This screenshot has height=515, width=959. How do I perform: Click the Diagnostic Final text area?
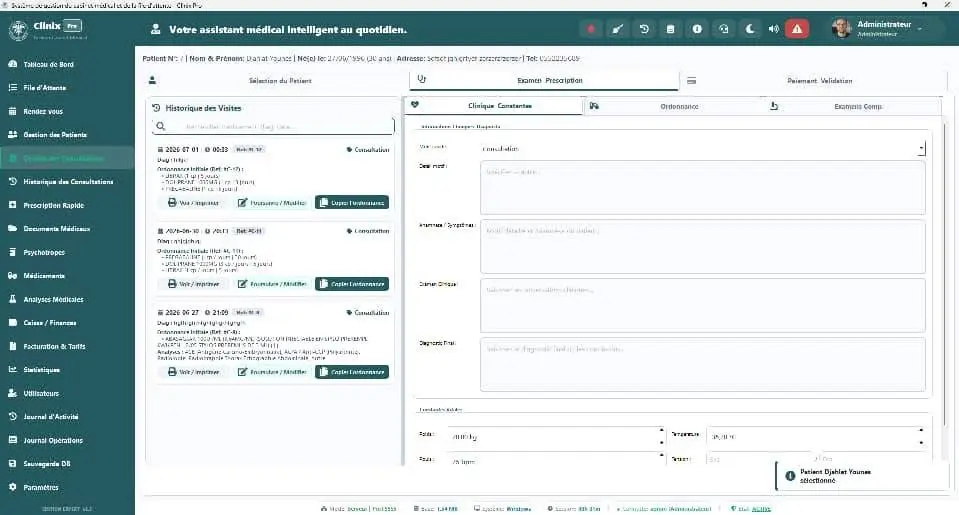(703, 365)
